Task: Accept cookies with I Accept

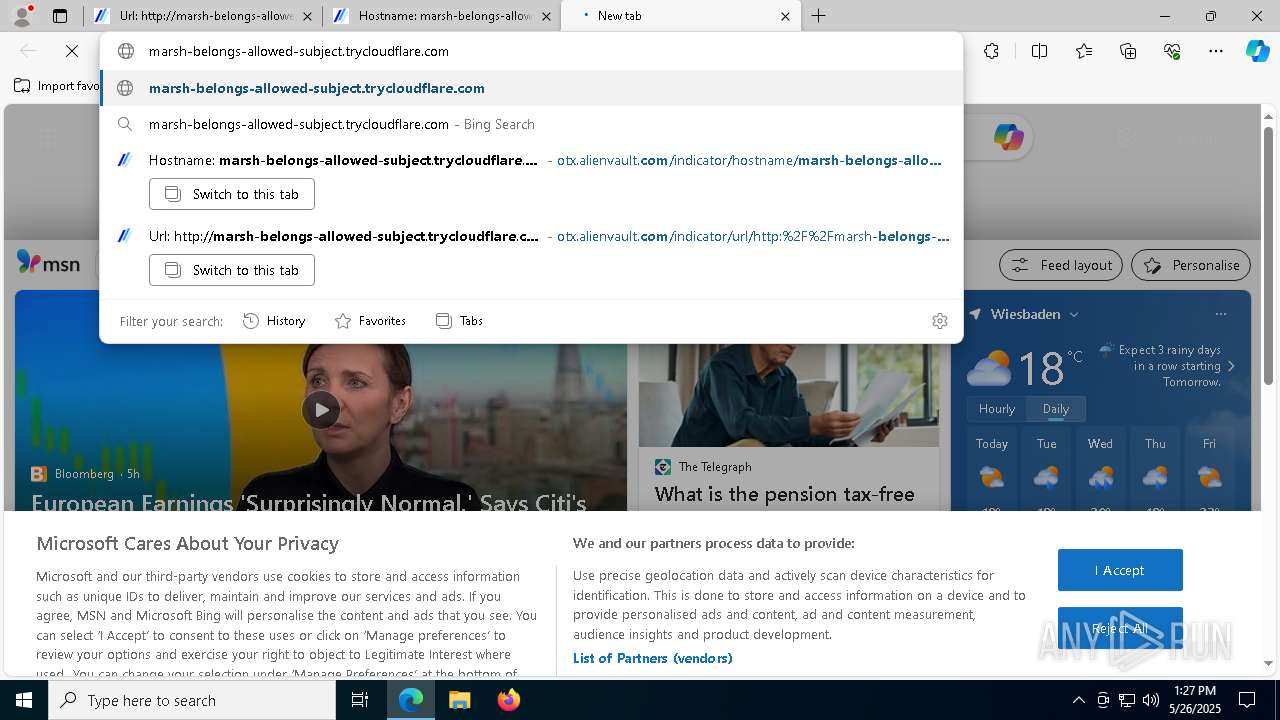Action: (x=1120, y=570)
